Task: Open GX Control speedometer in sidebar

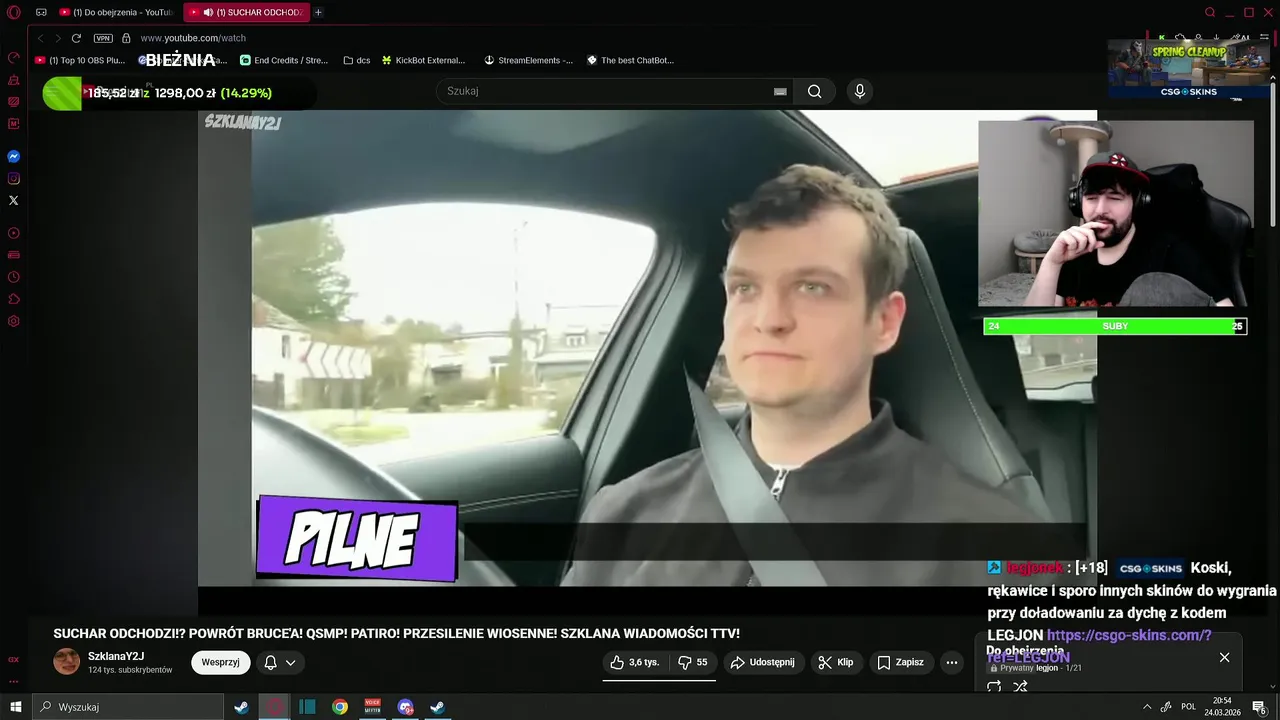Action: pyautogui.click(x=14, y=58)
